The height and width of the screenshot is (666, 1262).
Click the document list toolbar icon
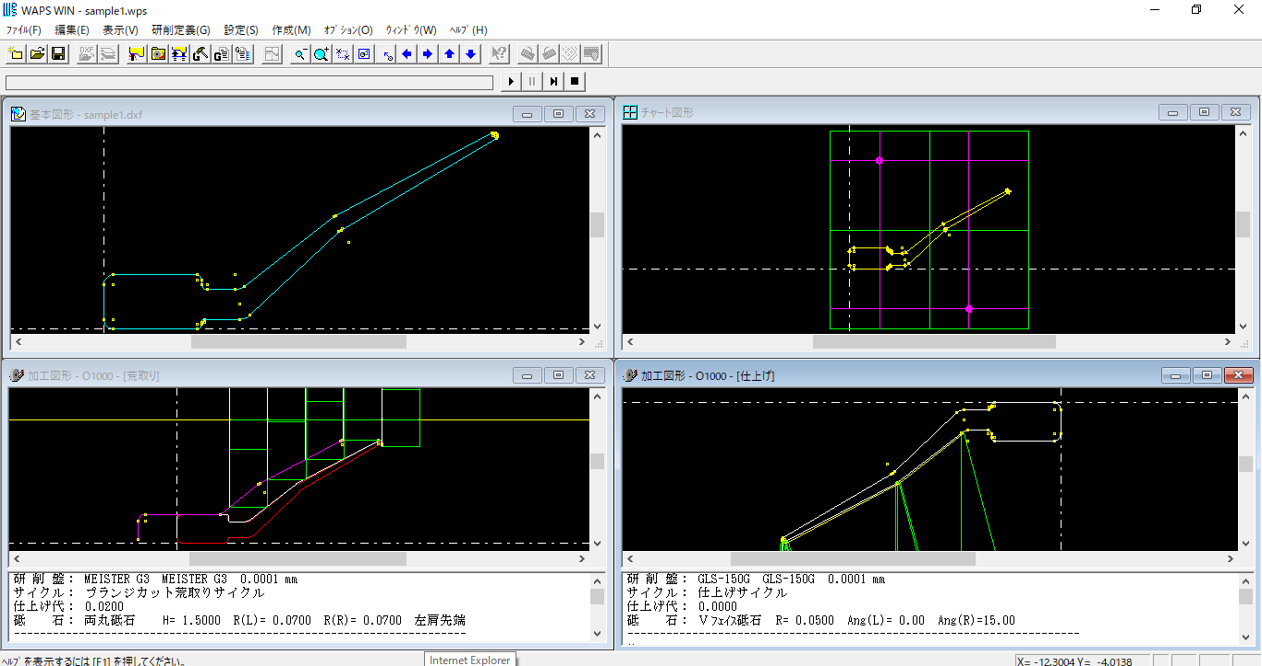[x=242, y=54]
